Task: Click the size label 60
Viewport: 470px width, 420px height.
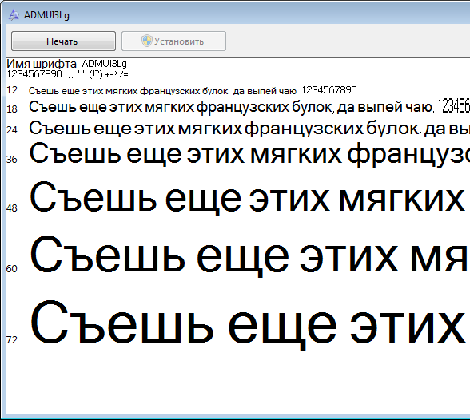Action: [x=12, y=268]
